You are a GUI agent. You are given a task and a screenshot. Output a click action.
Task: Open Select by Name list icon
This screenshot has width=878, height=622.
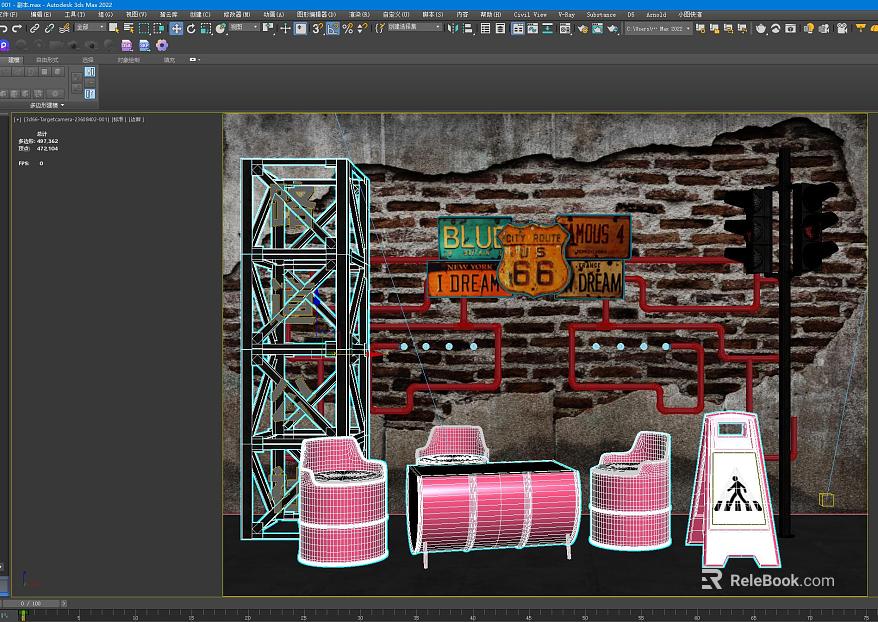[128, 28]
